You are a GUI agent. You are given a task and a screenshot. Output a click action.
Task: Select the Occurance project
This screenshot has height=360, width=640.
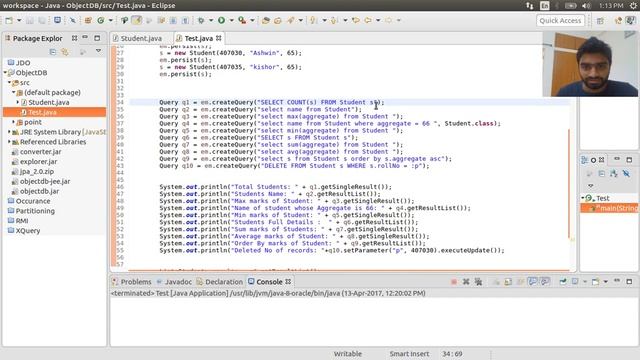(29, 201)
